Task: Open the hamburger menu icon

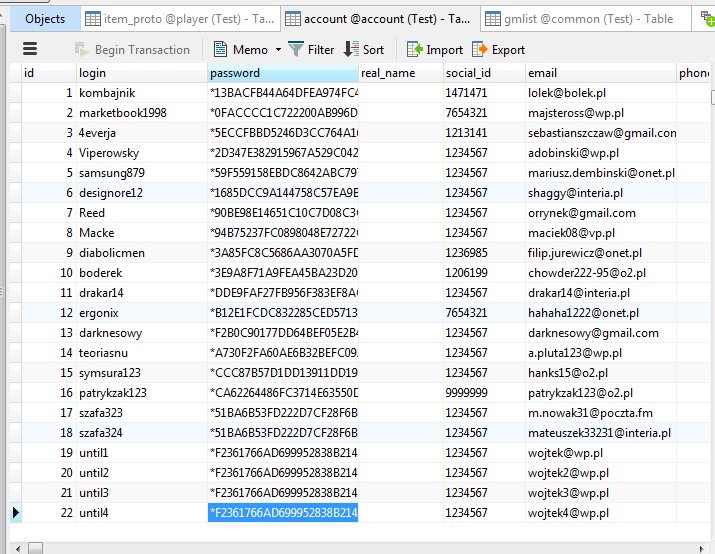Action: tap(30, 49)
